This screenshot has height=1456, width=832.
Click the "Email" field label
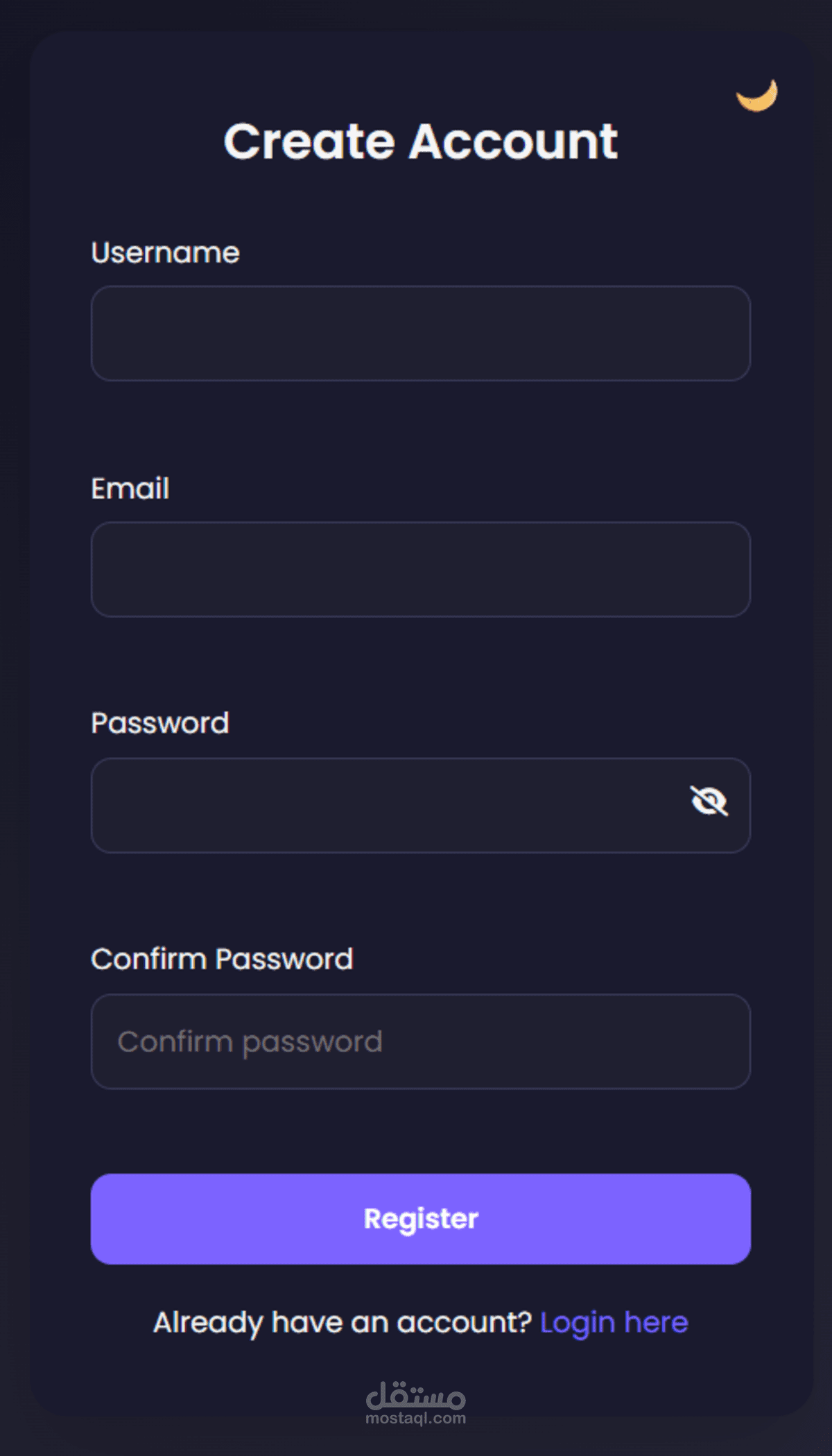[x=130, y=489]
